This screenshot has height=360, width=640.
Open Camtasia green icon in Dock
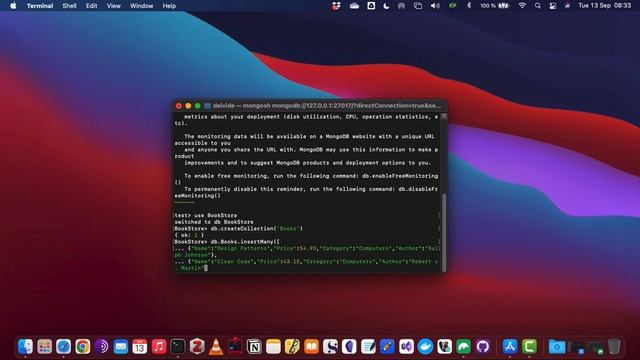(529, 347)
